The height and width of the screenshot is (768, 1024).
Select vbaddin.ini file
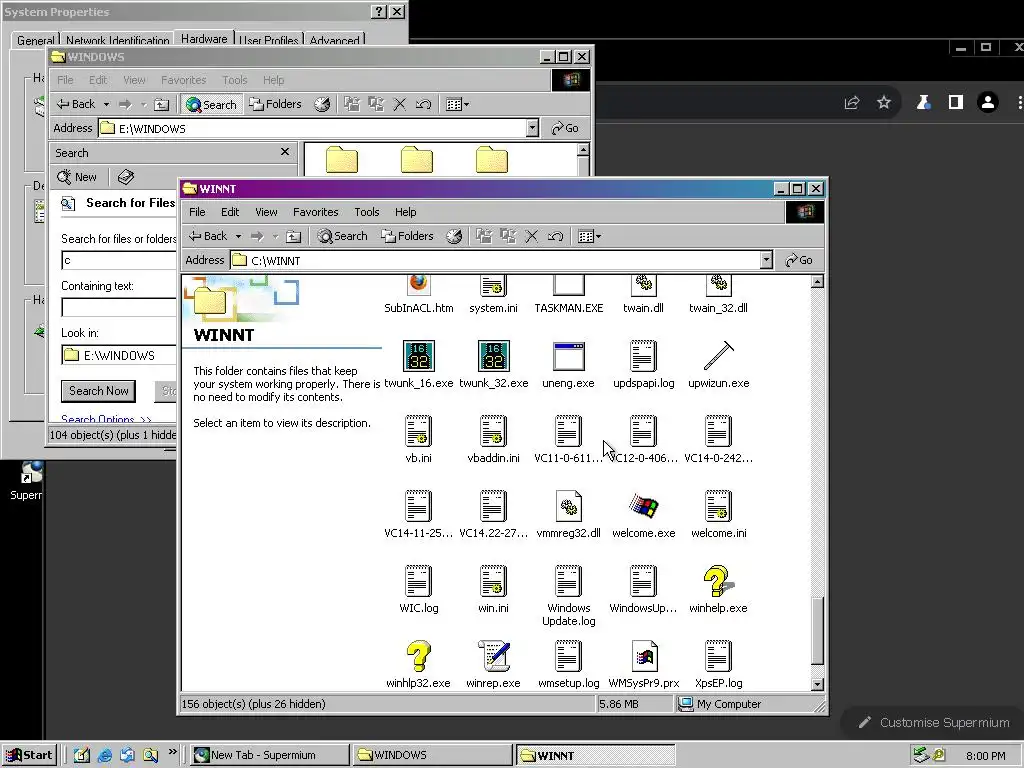pyautogui.click(x=493, y=439)
